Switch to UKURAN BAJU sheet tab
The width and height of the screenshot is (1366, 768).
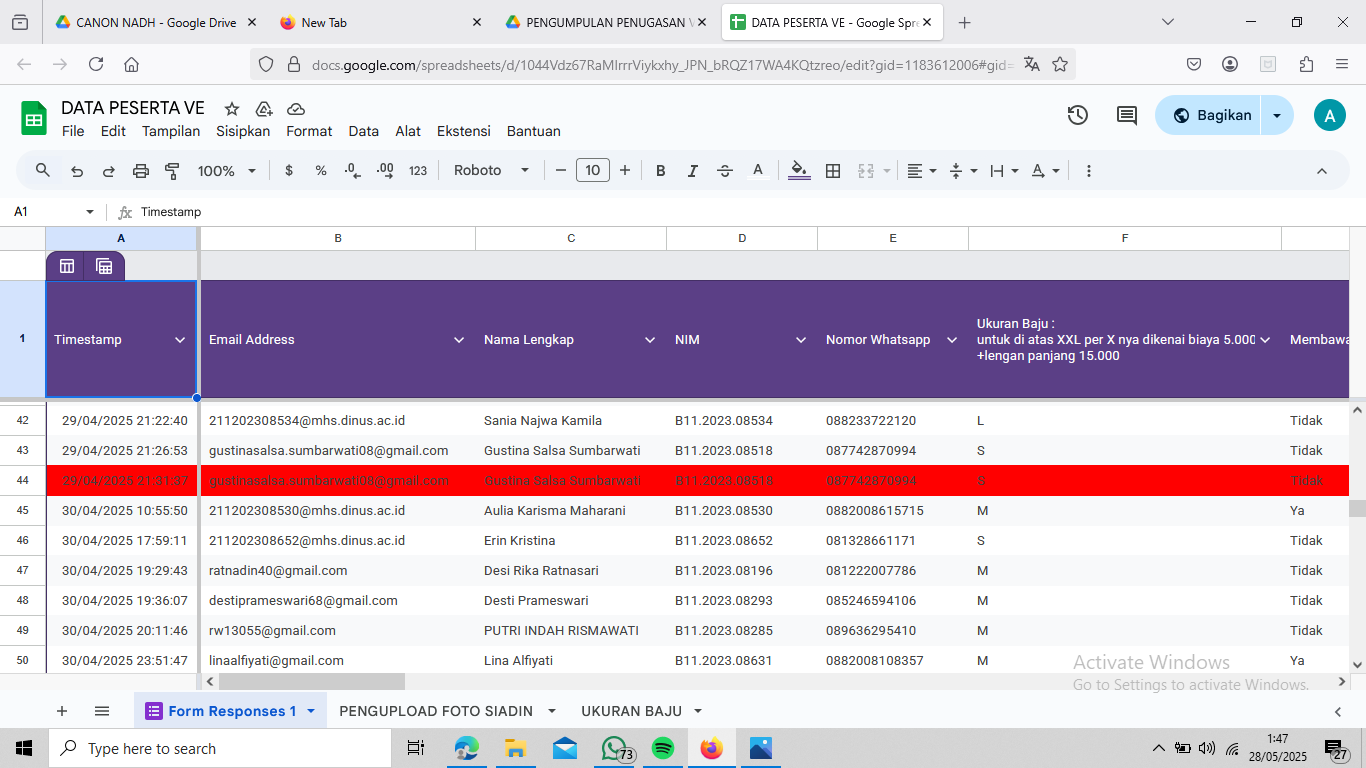pyautogui.click(x=631, y=711)
